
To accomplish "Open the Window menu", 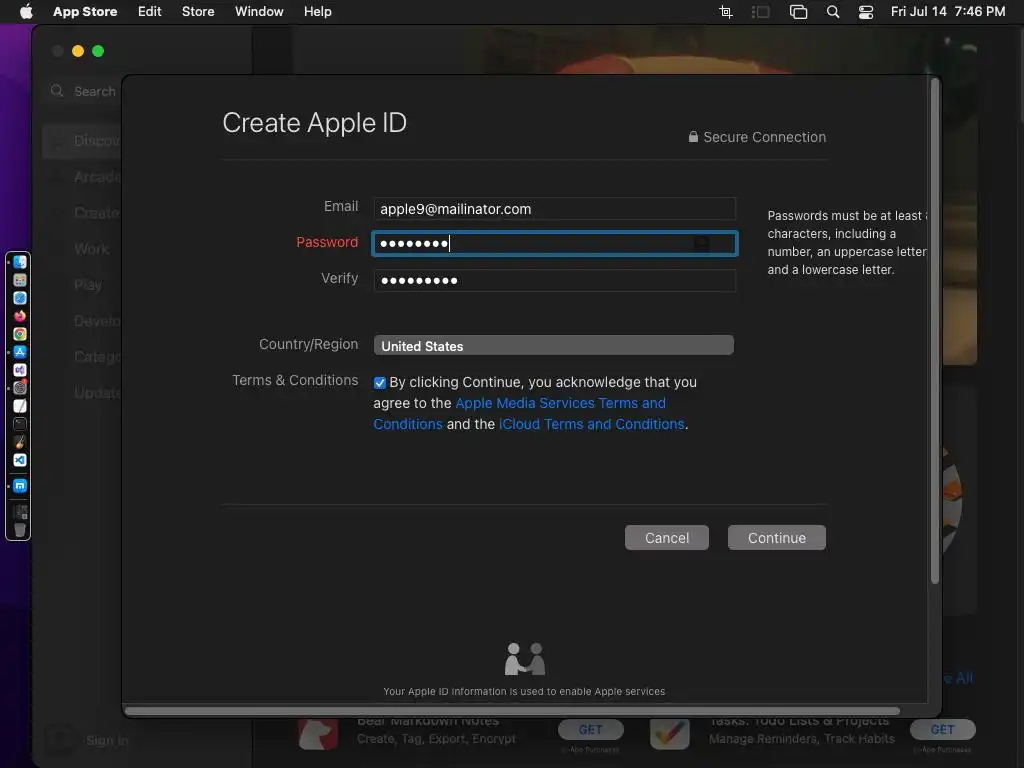I will click(259, 12).
